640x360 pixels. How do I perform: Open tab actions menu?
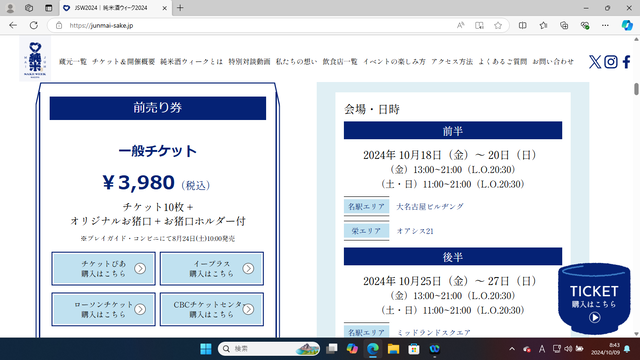[x=49, y=8]
